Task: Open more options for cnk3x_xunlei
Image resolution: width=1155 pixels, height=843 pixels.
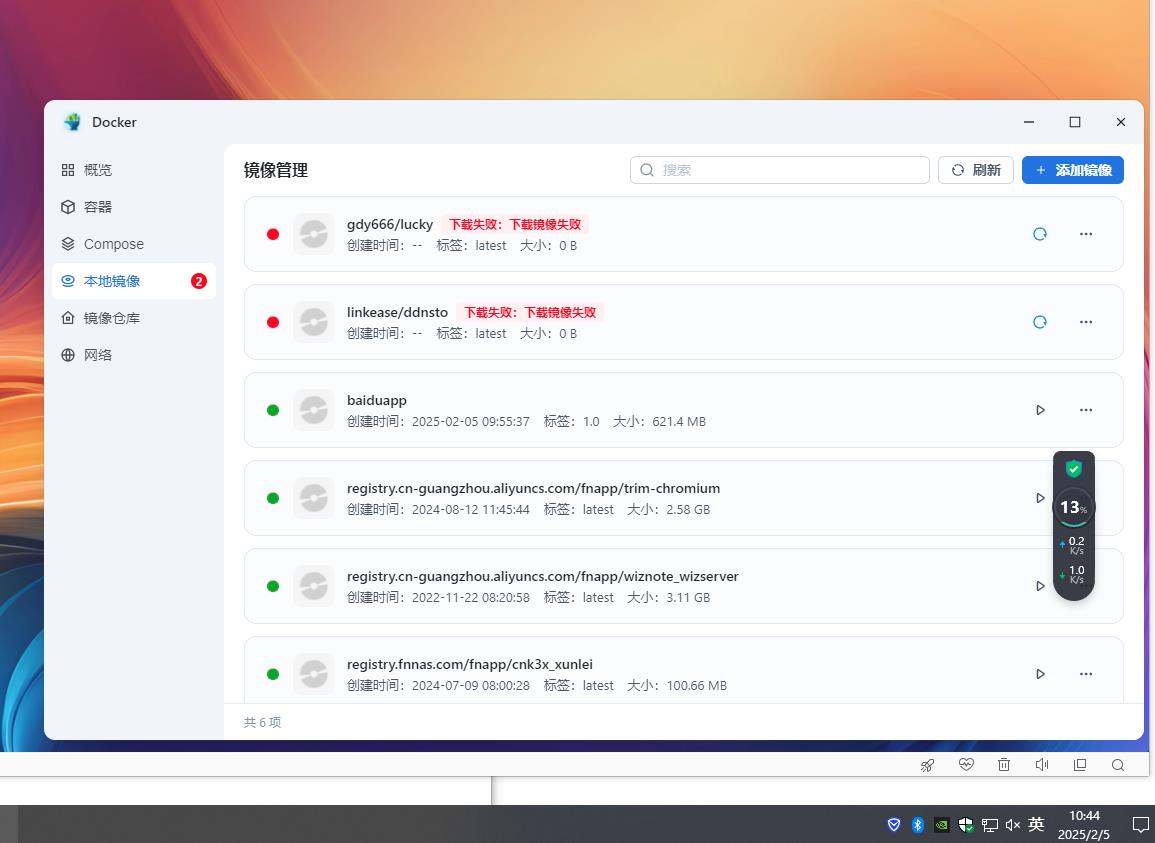Action: tap(1085, 674)
